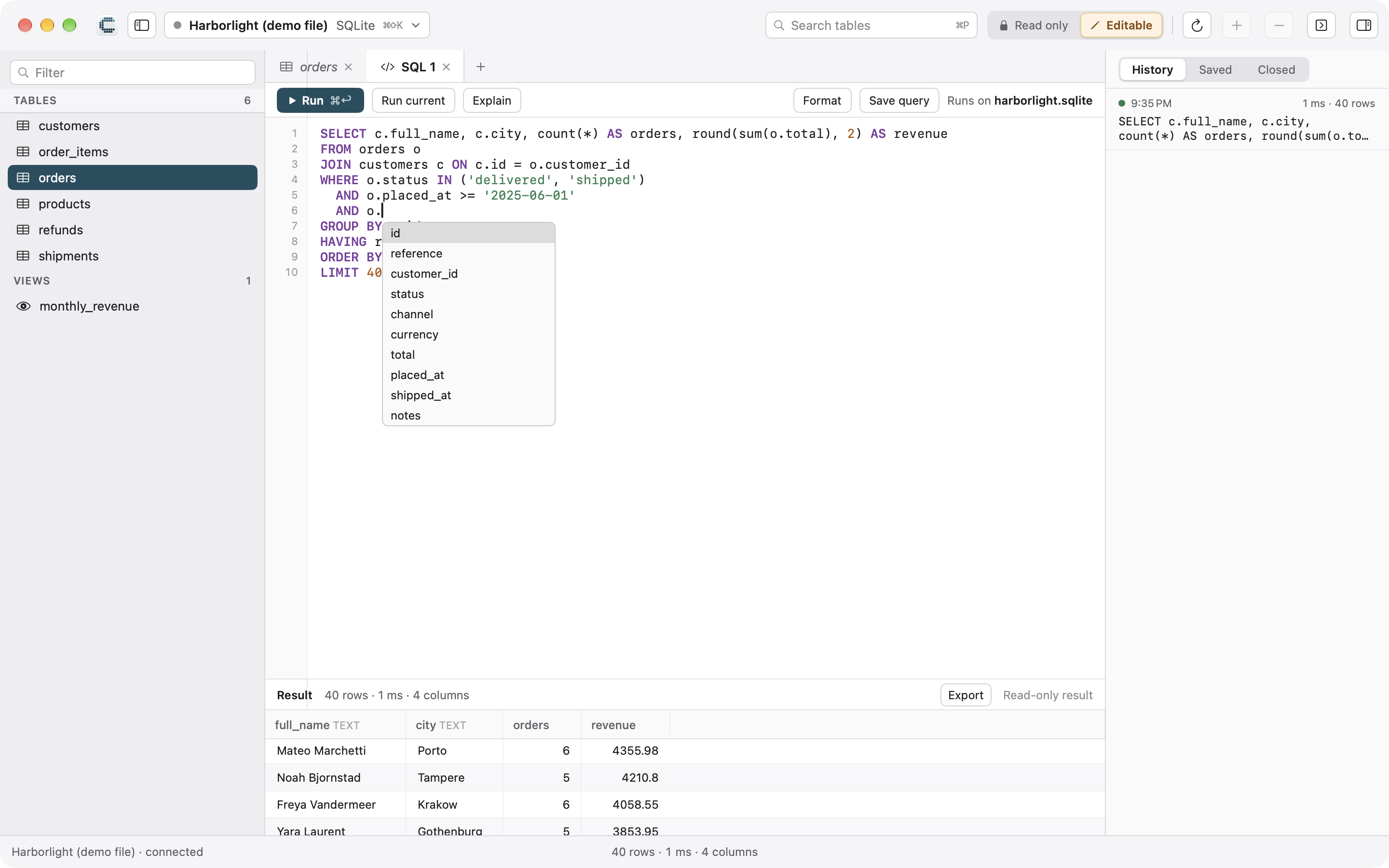Viewport: 1389px width, 868px height.
Task: Click the Format button
Action: pyautogui.click(x=822, y=100)
